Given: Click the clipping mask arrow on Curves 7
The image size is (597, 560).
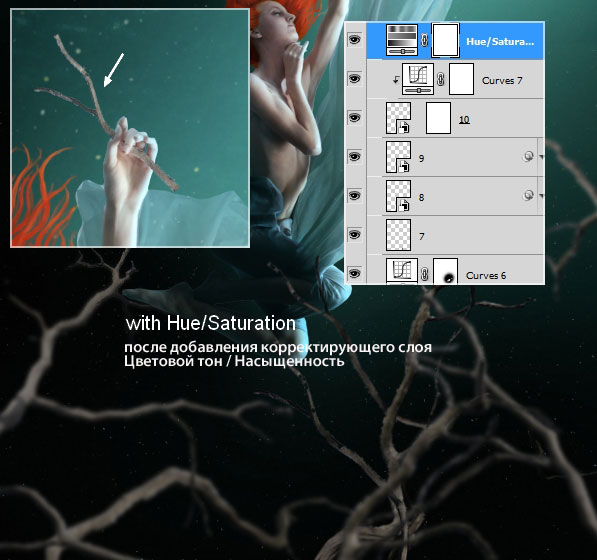Looking at the screenshot, I should [x=396, y=80].
